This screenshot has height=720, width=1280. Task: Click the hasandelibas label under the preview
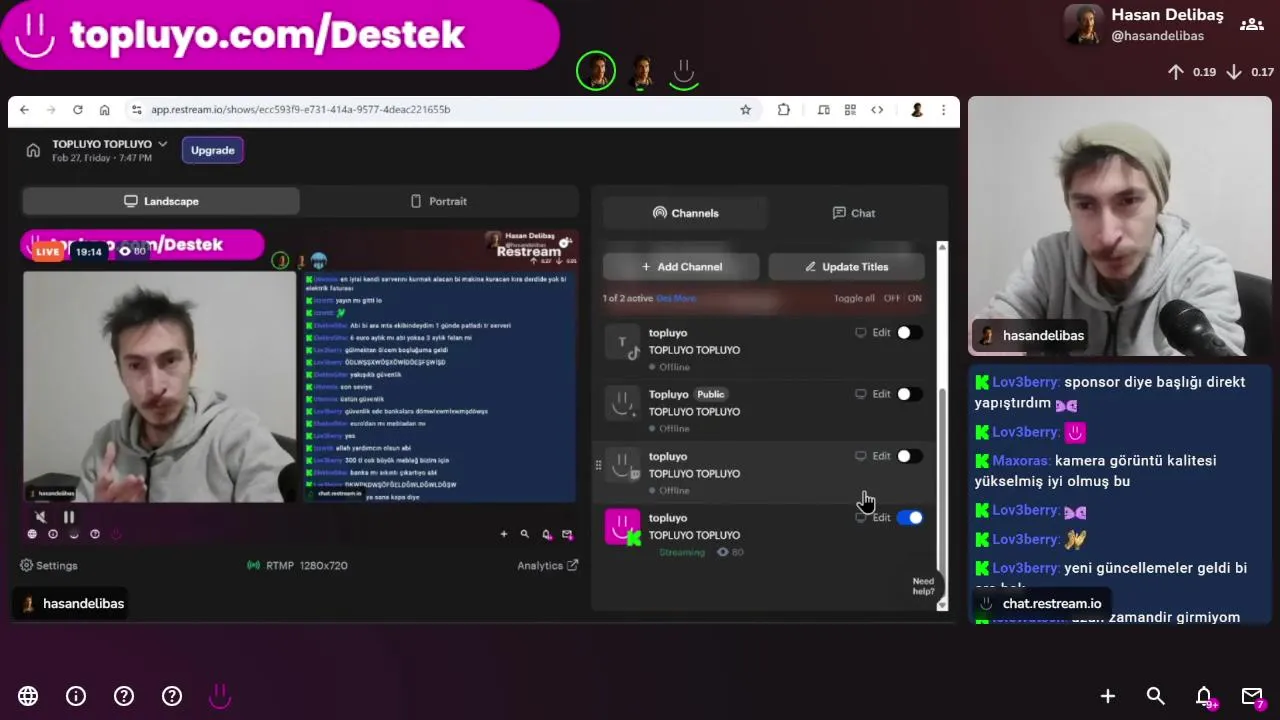tap(73, 603)
